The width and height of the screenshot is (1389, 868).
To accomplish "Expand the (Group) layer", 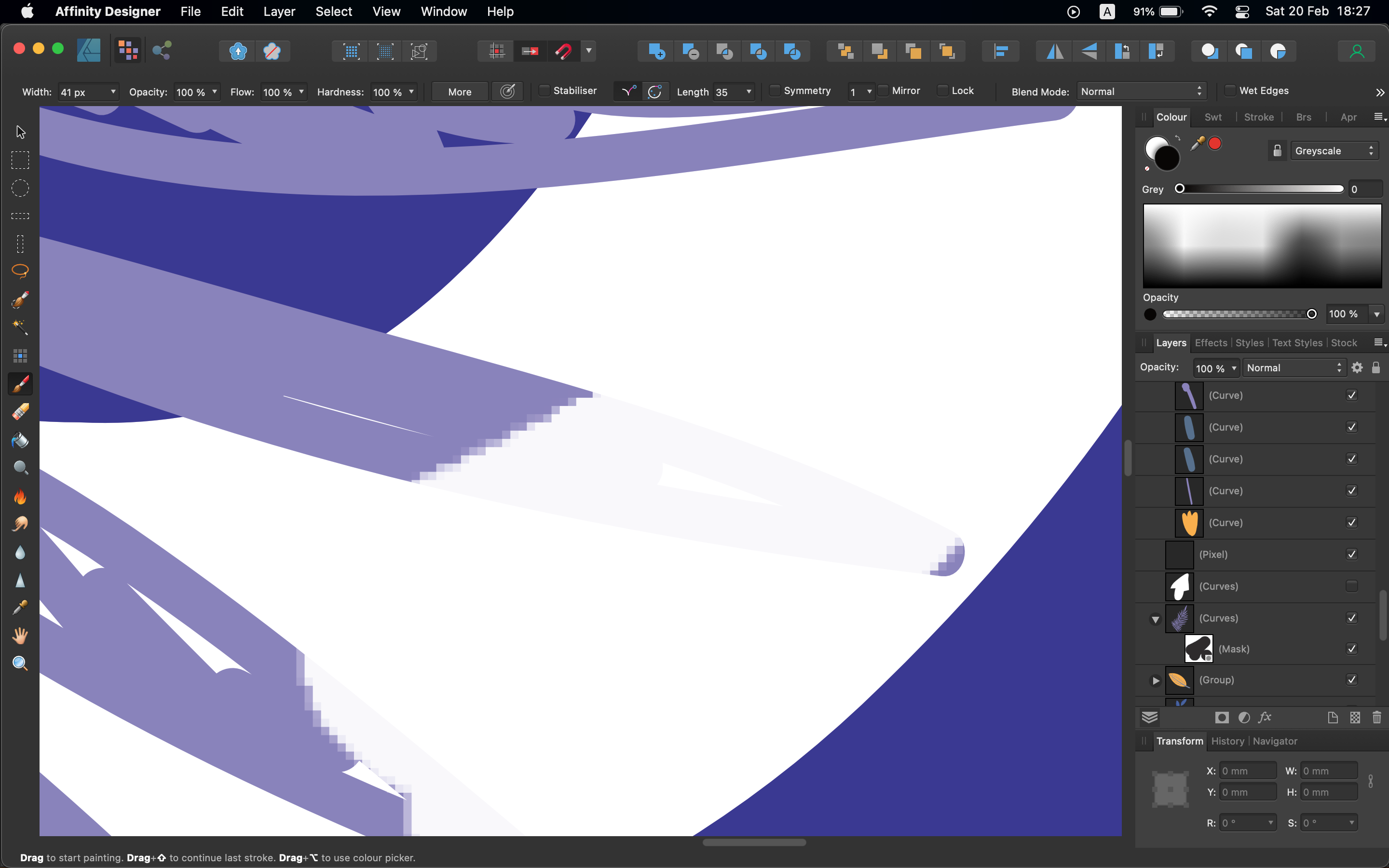I will [1156, 680].
